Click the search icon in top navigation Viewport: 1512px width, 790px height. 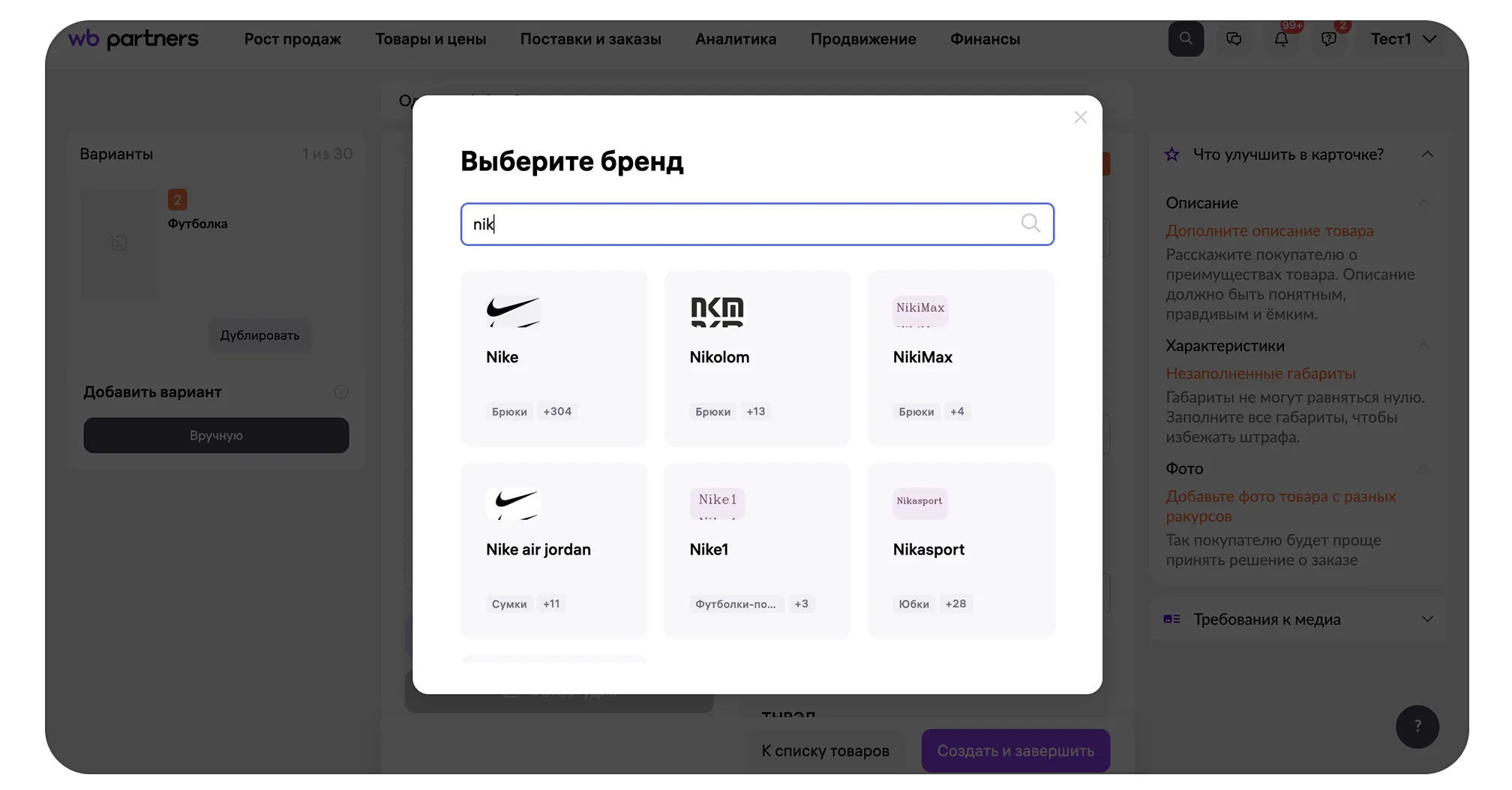pyautogui.click(x=1185, y=39)
